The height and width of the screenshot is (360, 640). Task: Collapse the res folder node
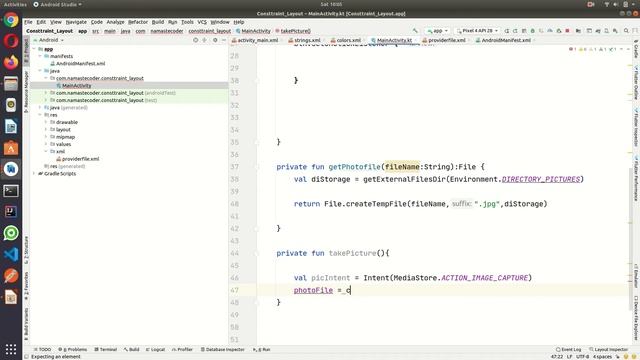coord(40,115)
